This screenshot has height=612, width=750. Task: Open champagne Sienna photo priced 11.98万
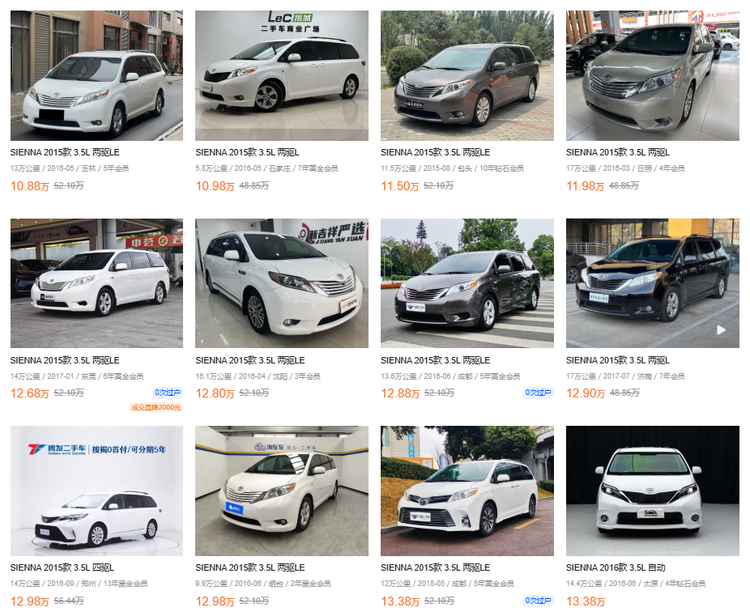coord(652,76)
